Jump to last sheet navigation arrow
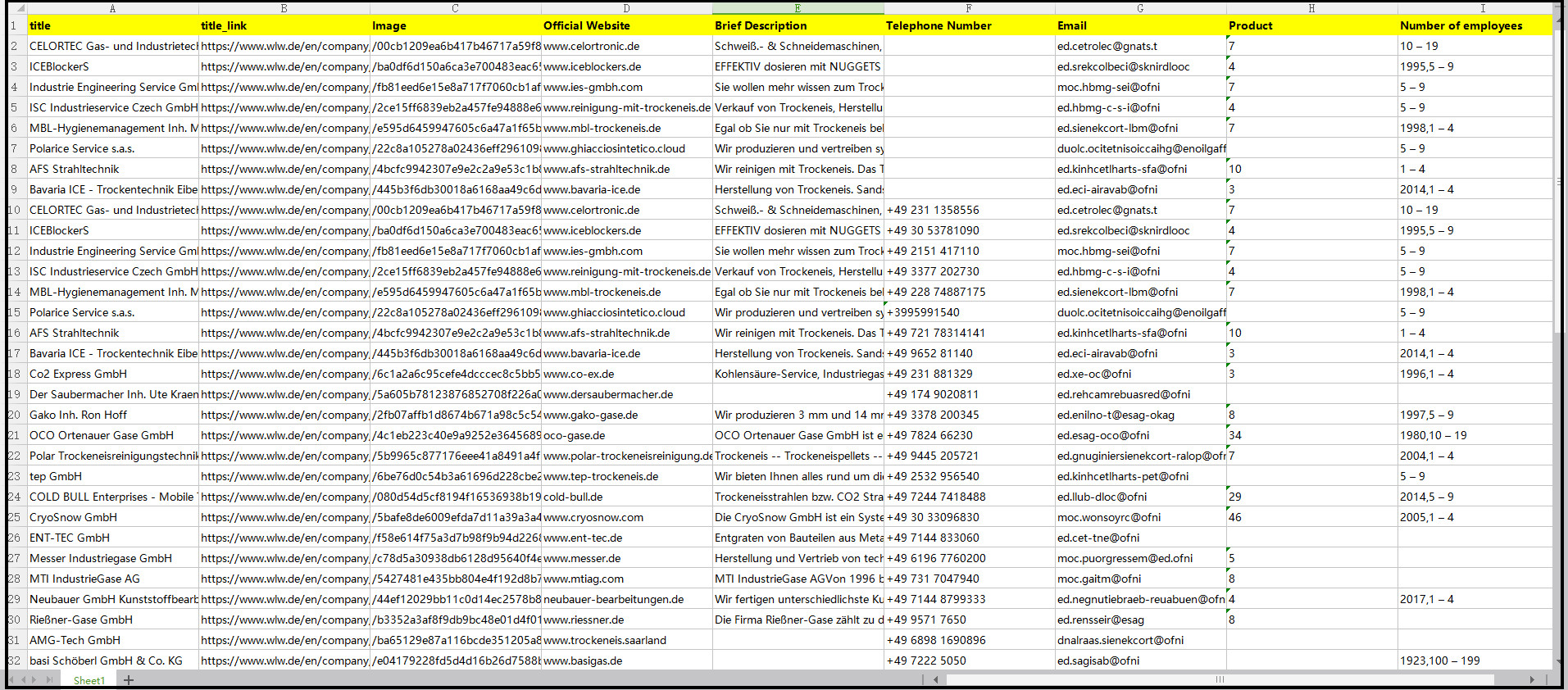 [49, 680]
